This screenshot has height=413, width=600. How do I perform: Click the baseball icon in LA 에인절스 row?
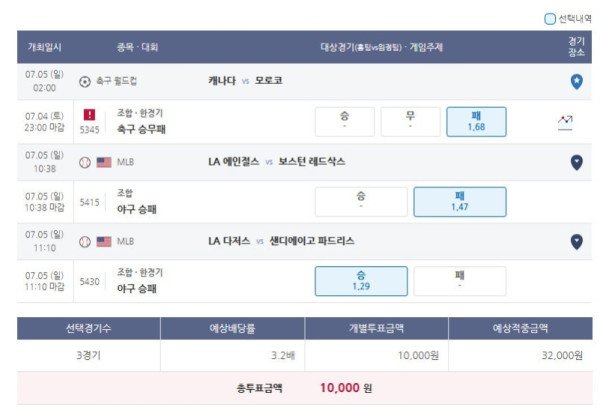(x=85, y=162)
